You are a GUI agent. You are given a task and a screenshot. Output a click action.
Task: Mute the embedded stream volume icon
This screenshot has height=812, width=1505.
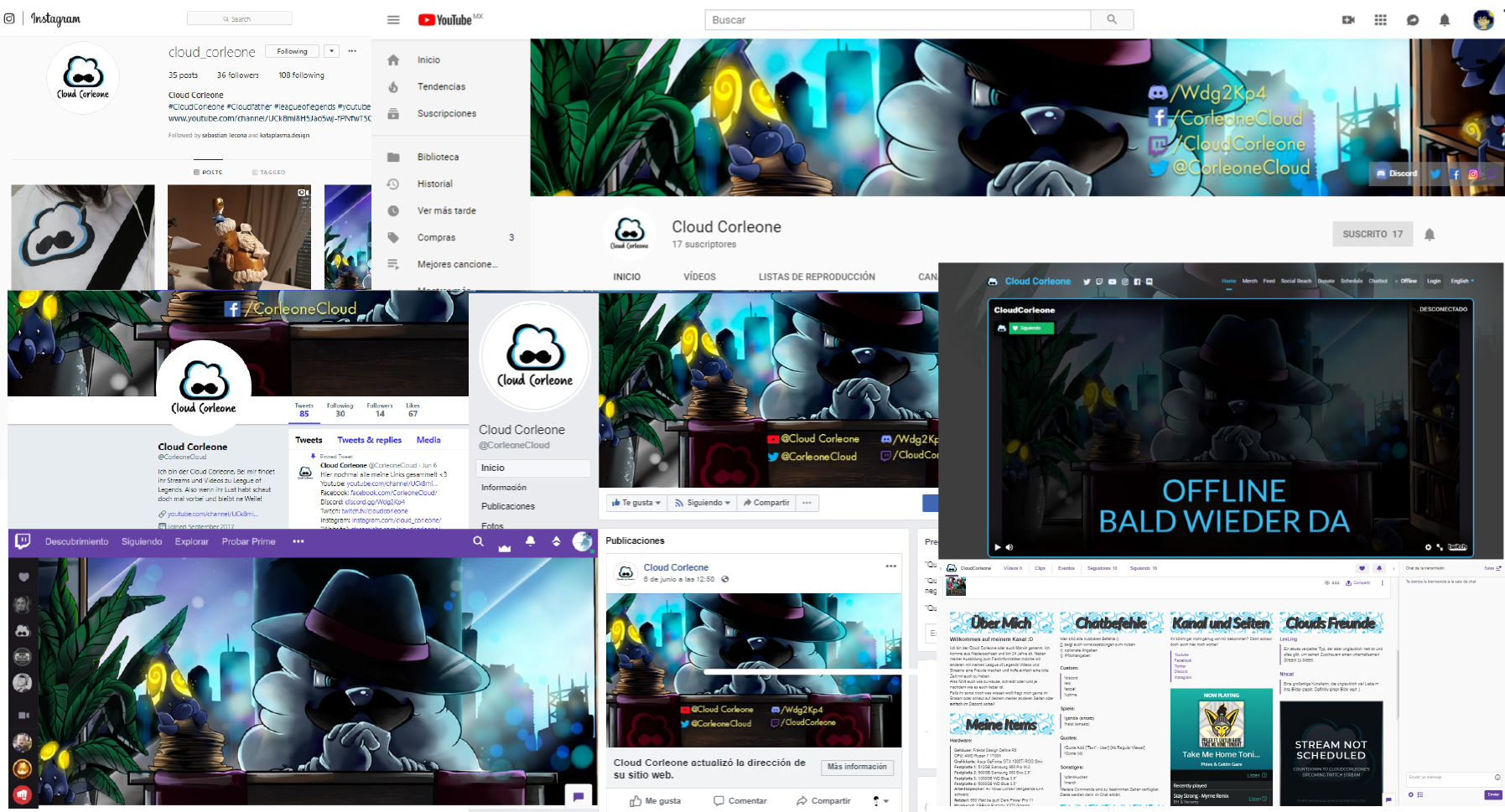[1009, 547]
